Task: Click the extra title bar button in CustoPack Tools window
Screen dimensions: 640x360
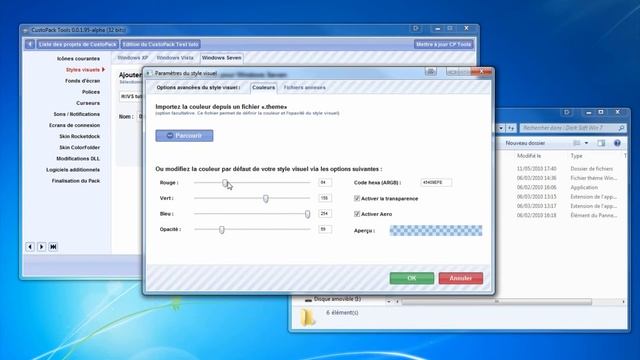Action: coord(416,28)
